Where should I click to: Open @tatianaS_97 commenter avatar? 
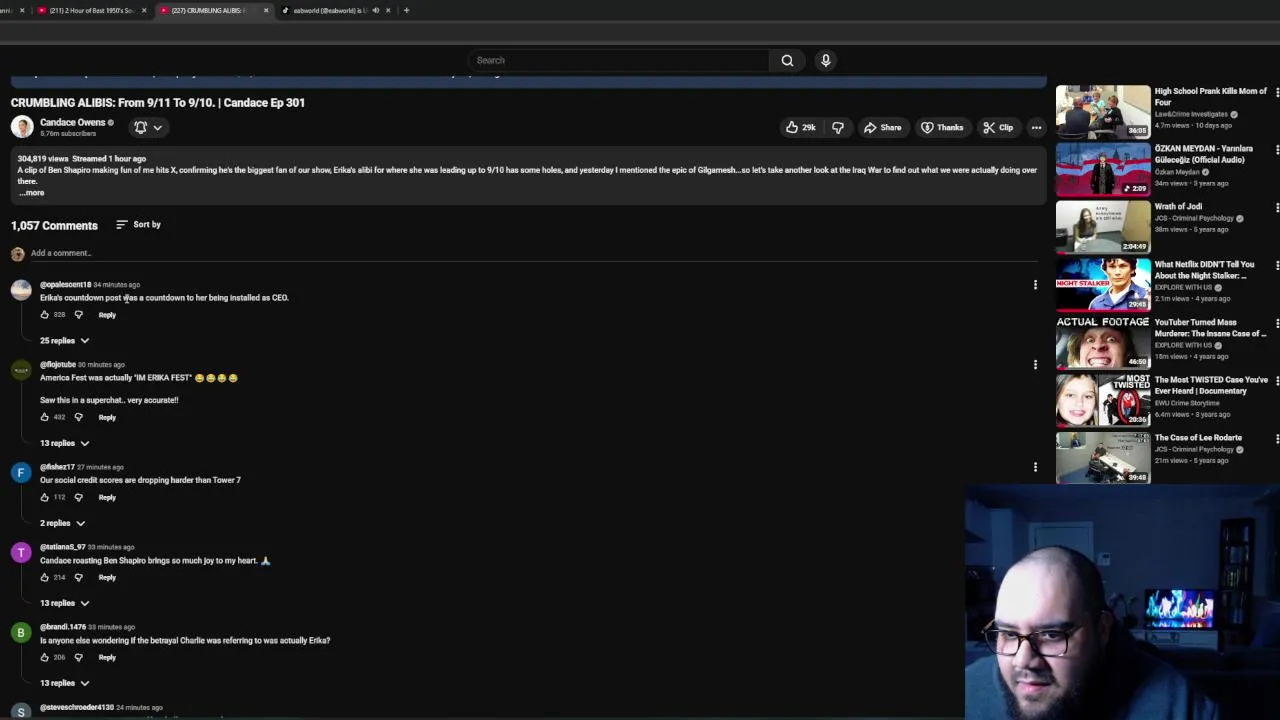20,552
